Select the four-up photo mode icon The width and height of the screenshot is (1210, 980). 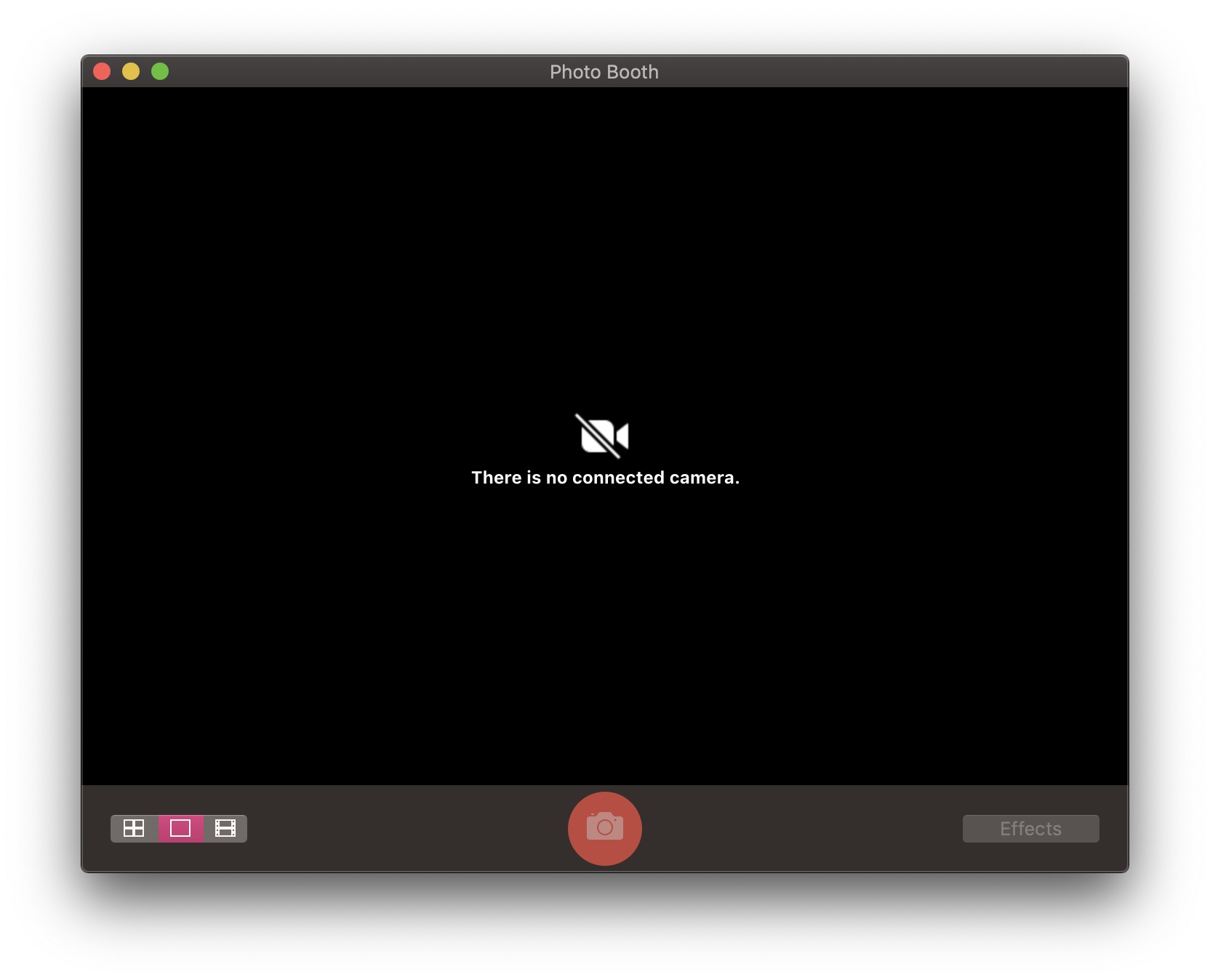pyautogui.click(x=134, y=828)
